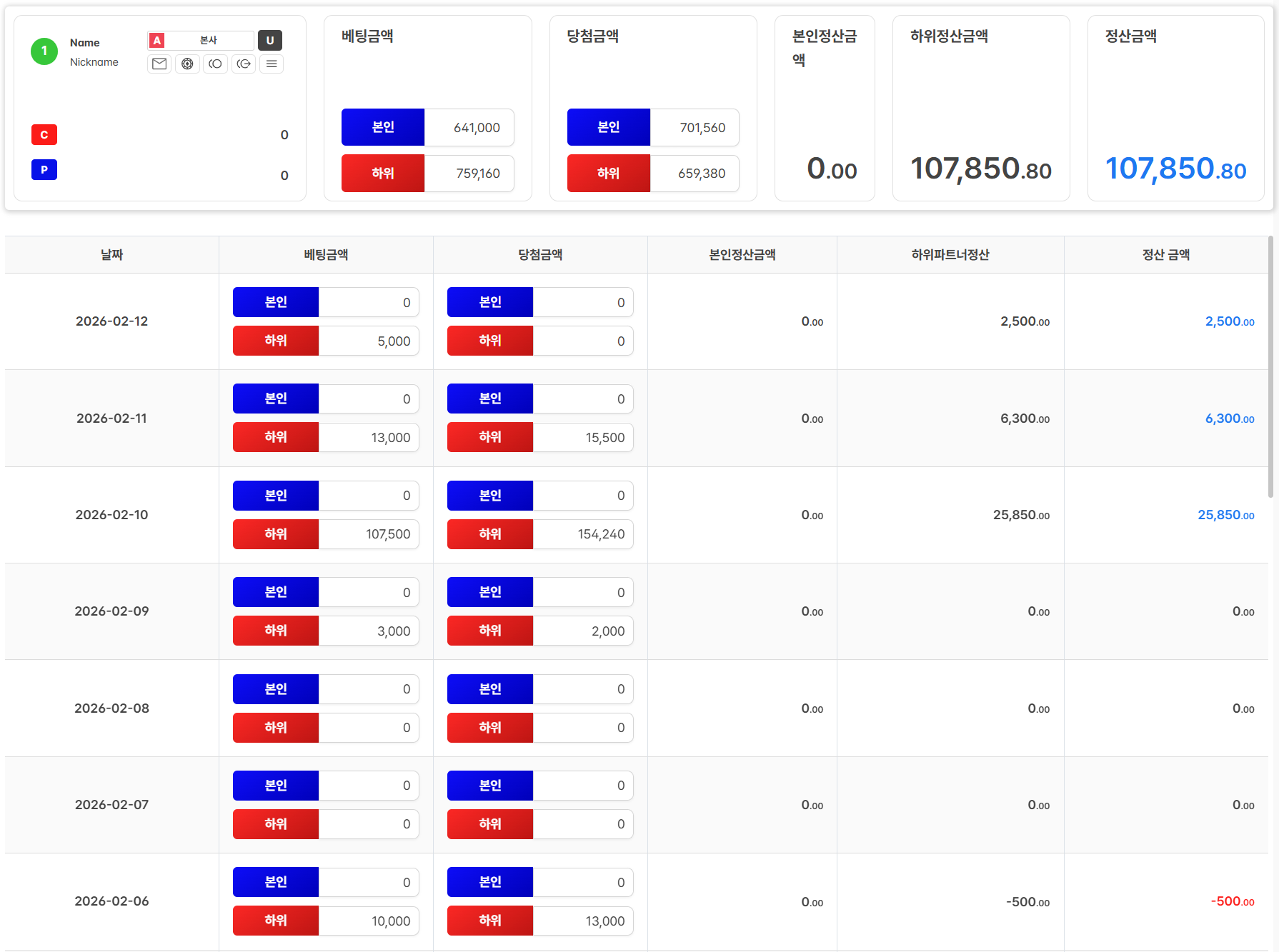Click the 2026-02-12 date cell
This screenshot has width=1279, height=952.
point(112,321)
